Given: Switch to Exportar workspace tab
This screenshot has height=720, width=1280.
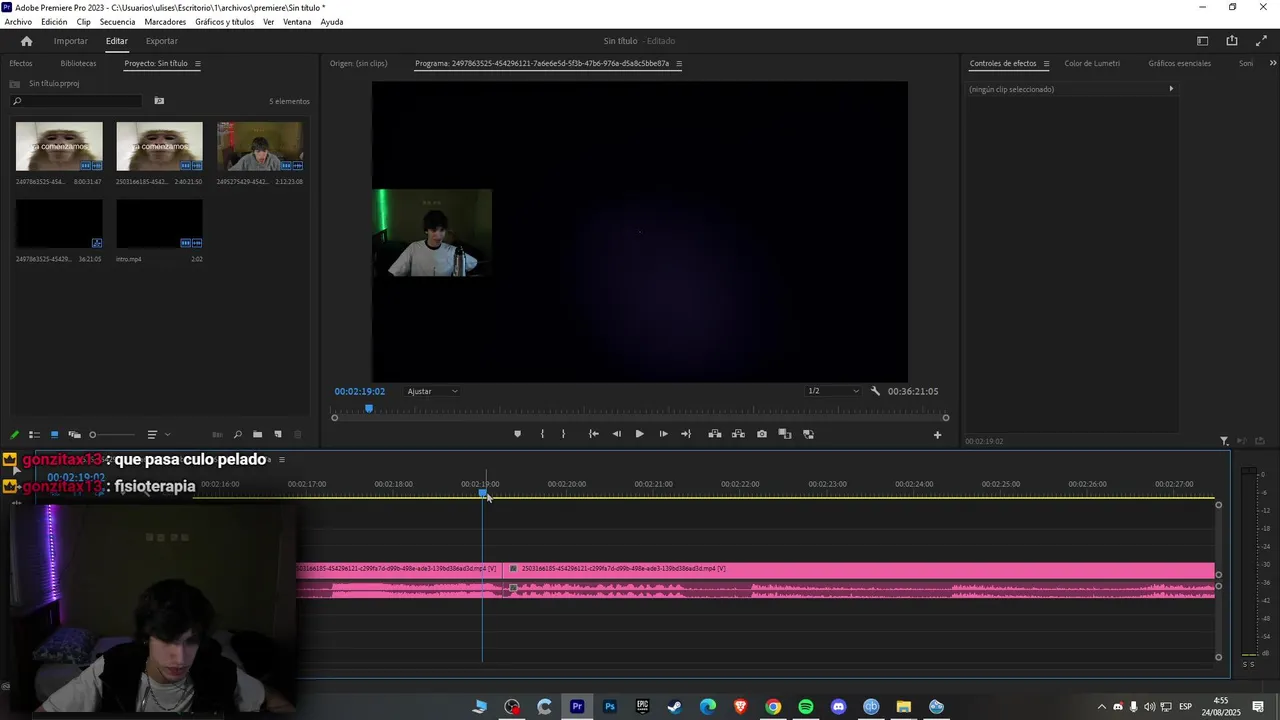Looking at the screenshot, I should coord(161,41).
